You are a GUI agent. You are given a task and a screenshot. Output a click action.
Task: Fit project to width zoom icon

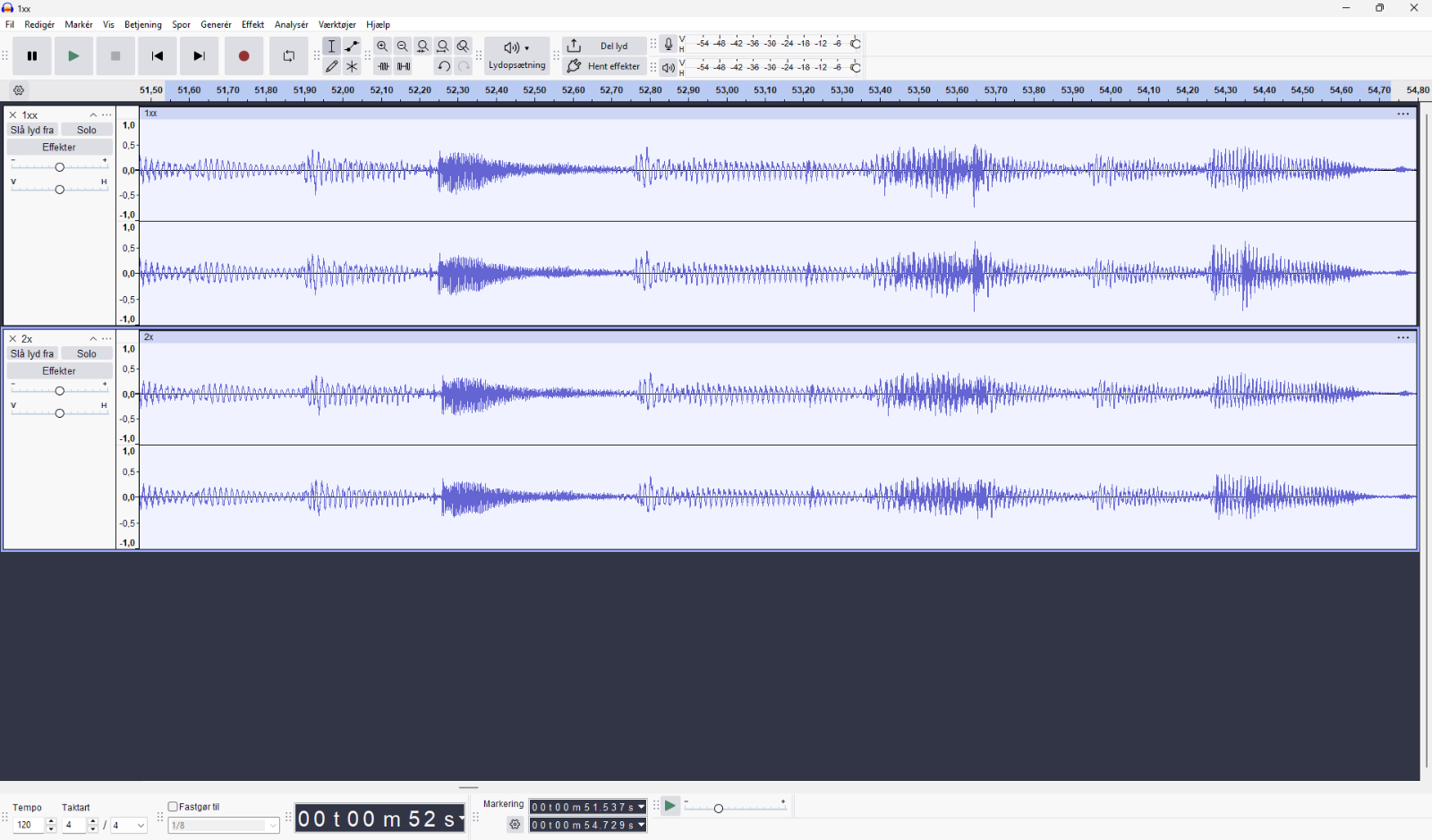[x=443, y=47]
